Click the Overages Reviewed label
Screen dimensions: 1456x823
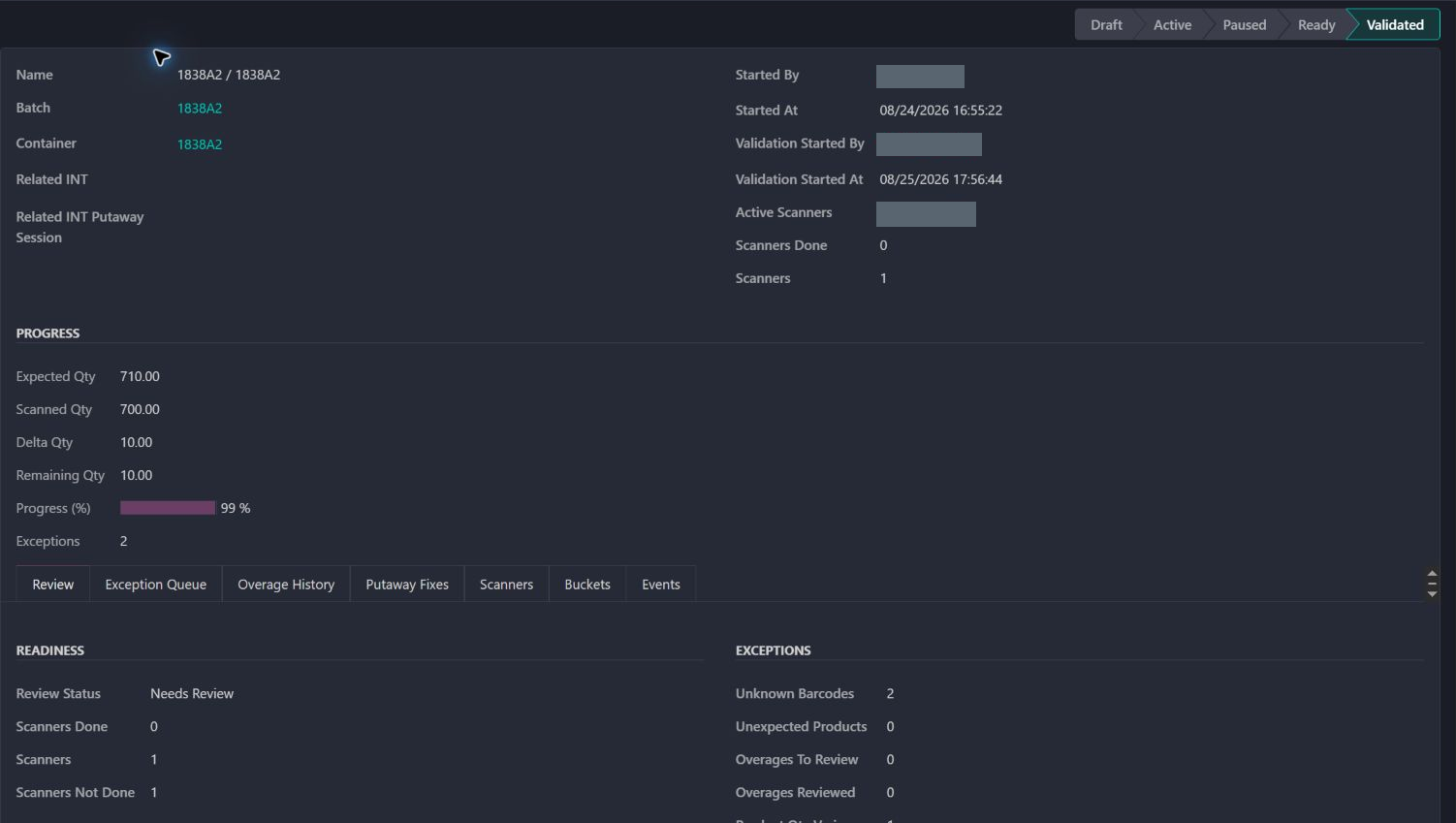coord(795,792)
